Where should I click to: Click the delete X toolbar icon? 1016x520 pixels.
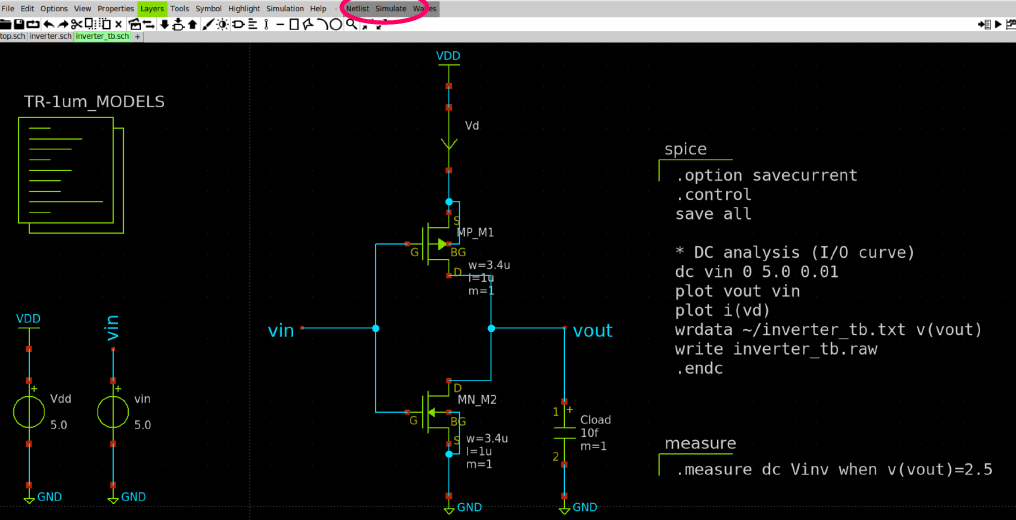click(x=119, y=24)
